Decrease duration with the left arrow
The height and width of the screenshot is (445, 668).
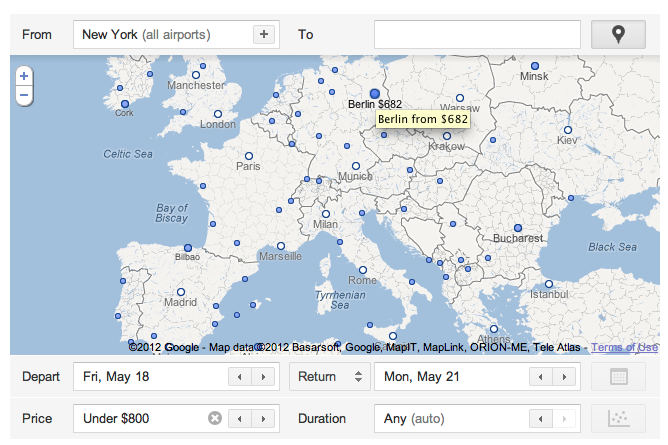coord(541,419)
